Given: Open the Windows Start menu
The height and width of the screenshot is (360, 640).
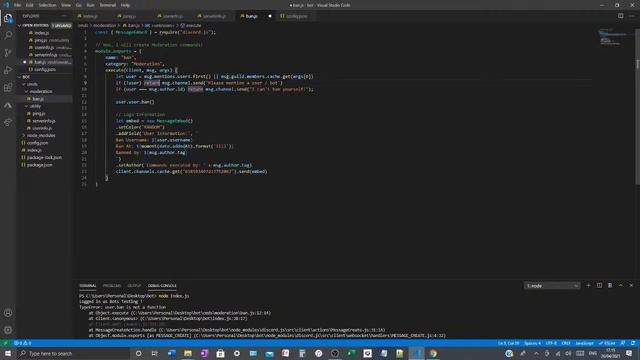Looking at the screenshot, I should point(8,353).
